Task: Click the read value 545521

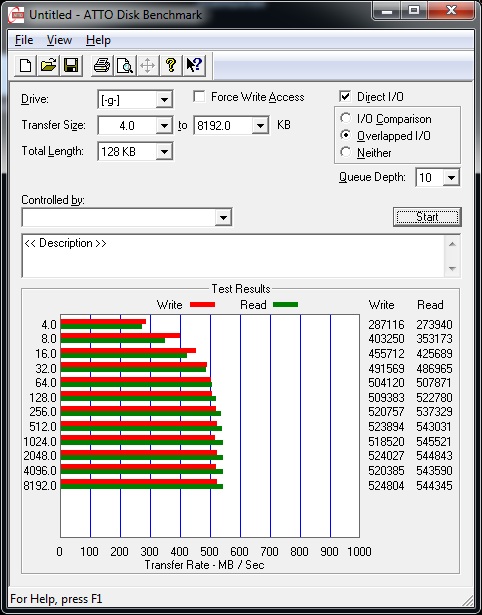Action: 435,442
